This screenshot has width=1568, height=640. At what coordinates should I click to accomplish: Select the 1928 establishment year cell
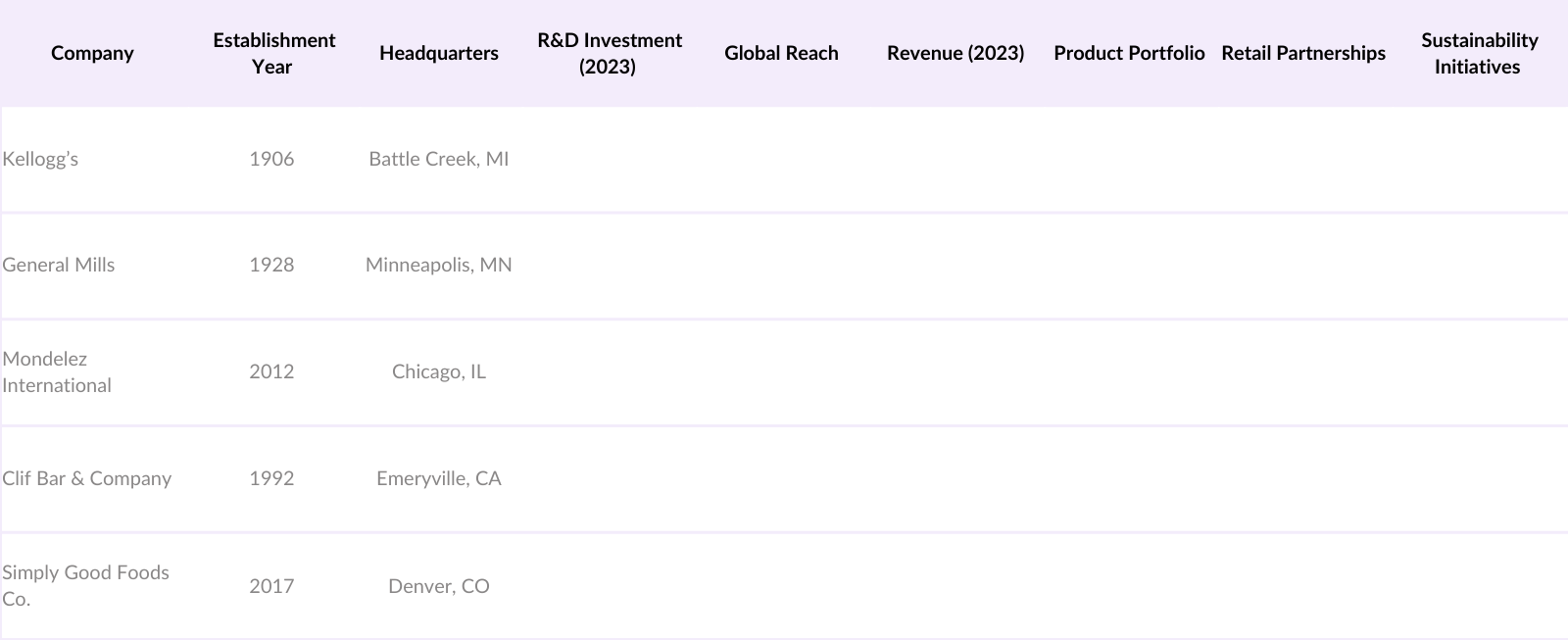coord(271,265)
